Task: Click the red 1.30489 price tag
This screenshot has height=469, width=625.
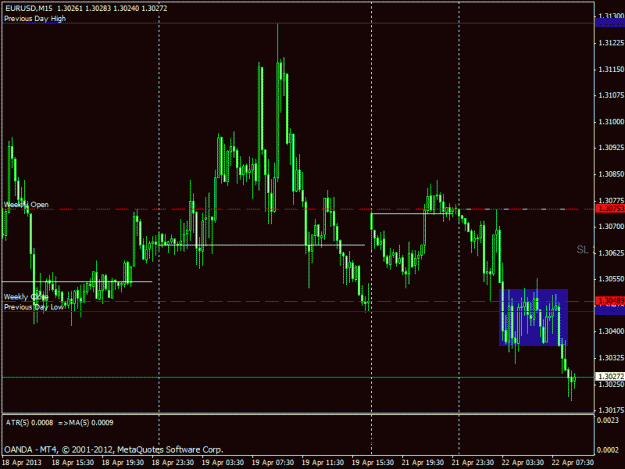Action: [x=610, y=301]
